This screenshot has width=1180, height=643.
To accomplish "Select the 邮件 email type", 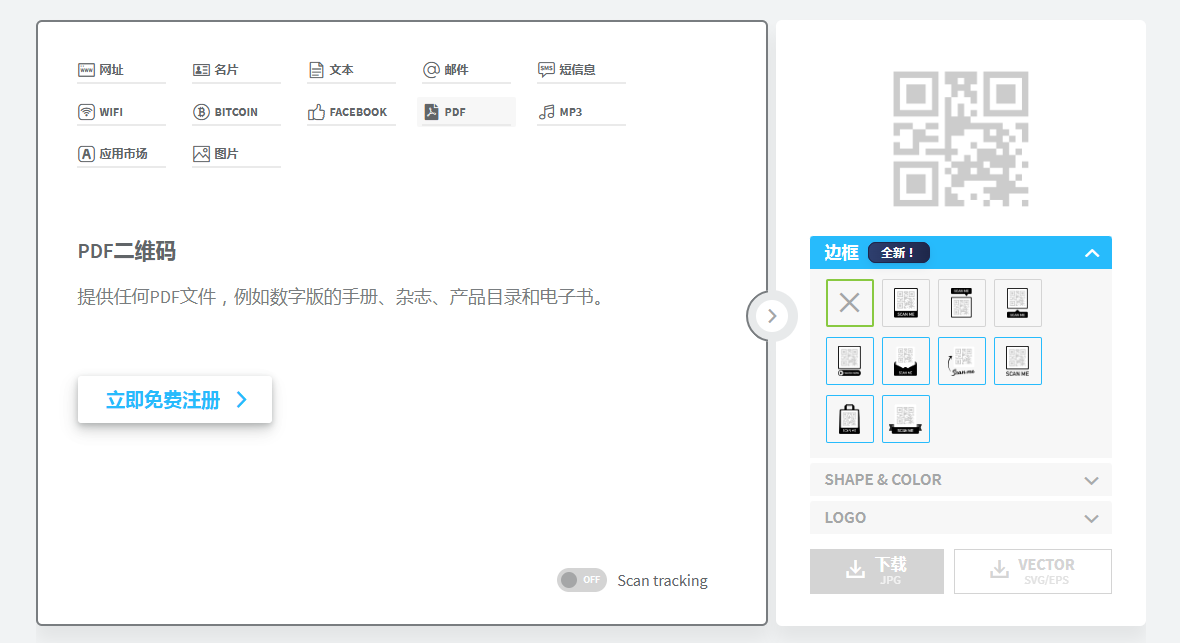I will (x=466, y=70).
